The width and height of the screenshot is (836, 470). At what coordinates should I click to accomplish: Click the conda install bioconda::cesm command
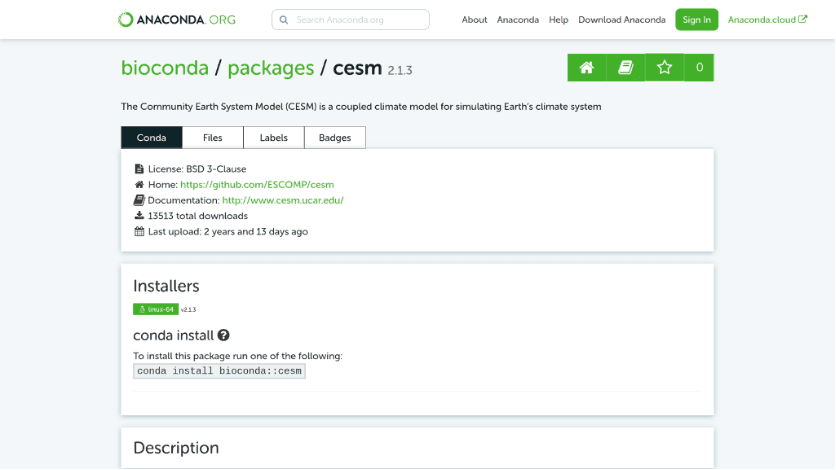coord(219,371)
